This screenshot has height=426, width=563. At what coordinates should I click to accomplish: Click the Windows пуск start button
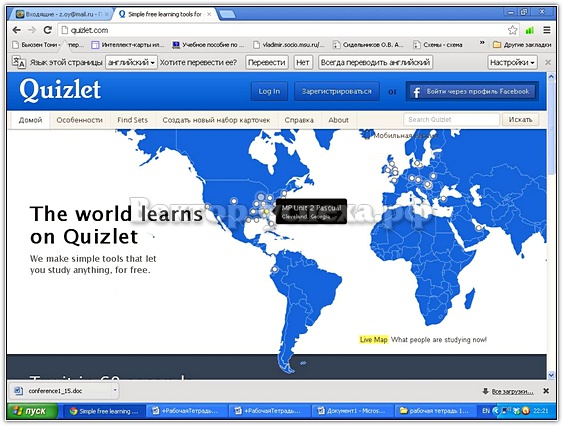point(32,411)
